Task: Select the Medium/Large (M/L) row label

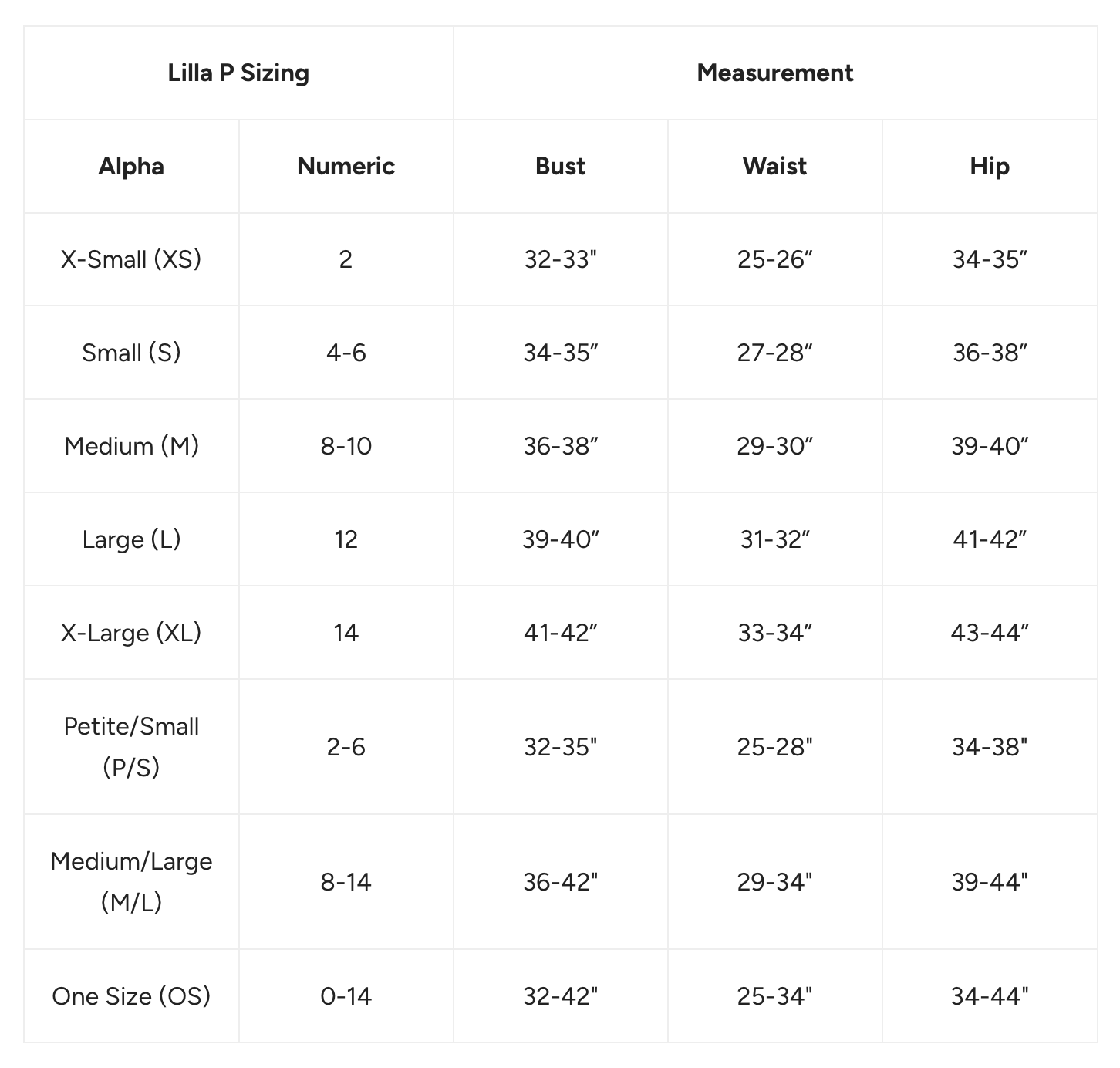Action: [131, 881]
